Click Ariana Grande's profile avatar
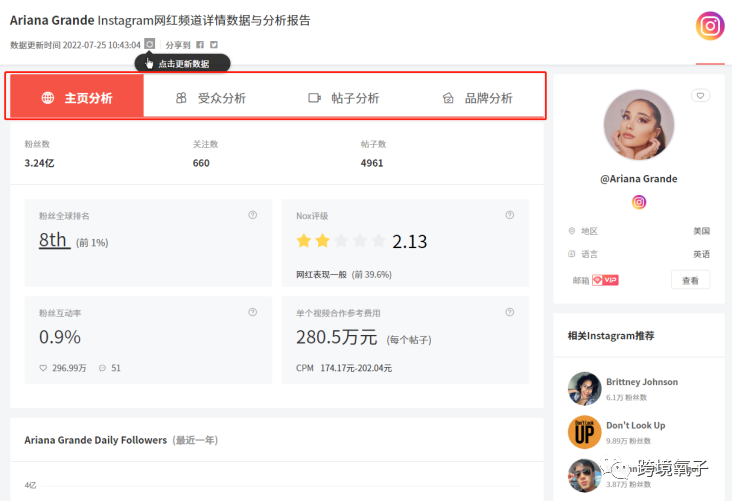 639,125
